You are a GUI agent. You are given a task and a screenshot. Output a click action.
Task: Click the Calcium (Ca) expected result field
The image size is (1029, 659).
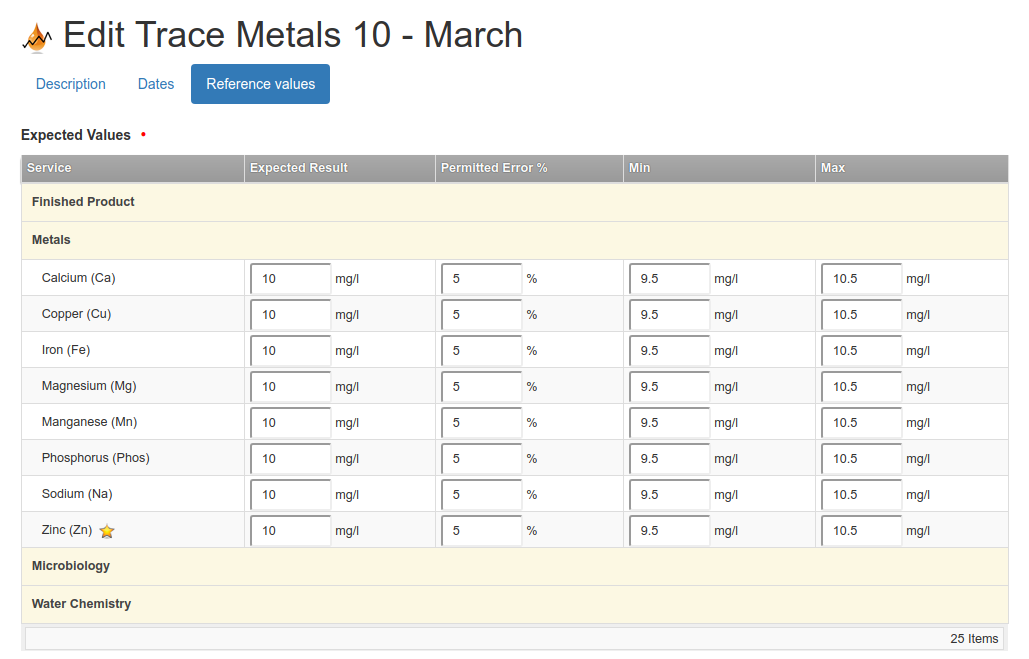(290, 279)
